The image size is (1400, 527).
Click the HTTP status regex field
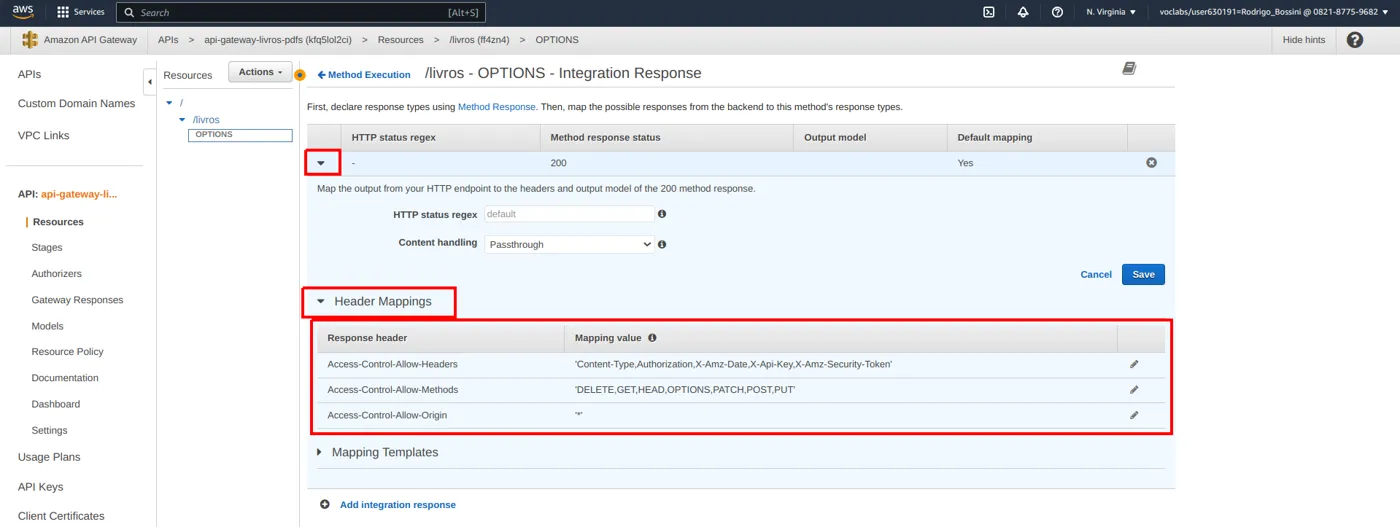pos(569,214)
